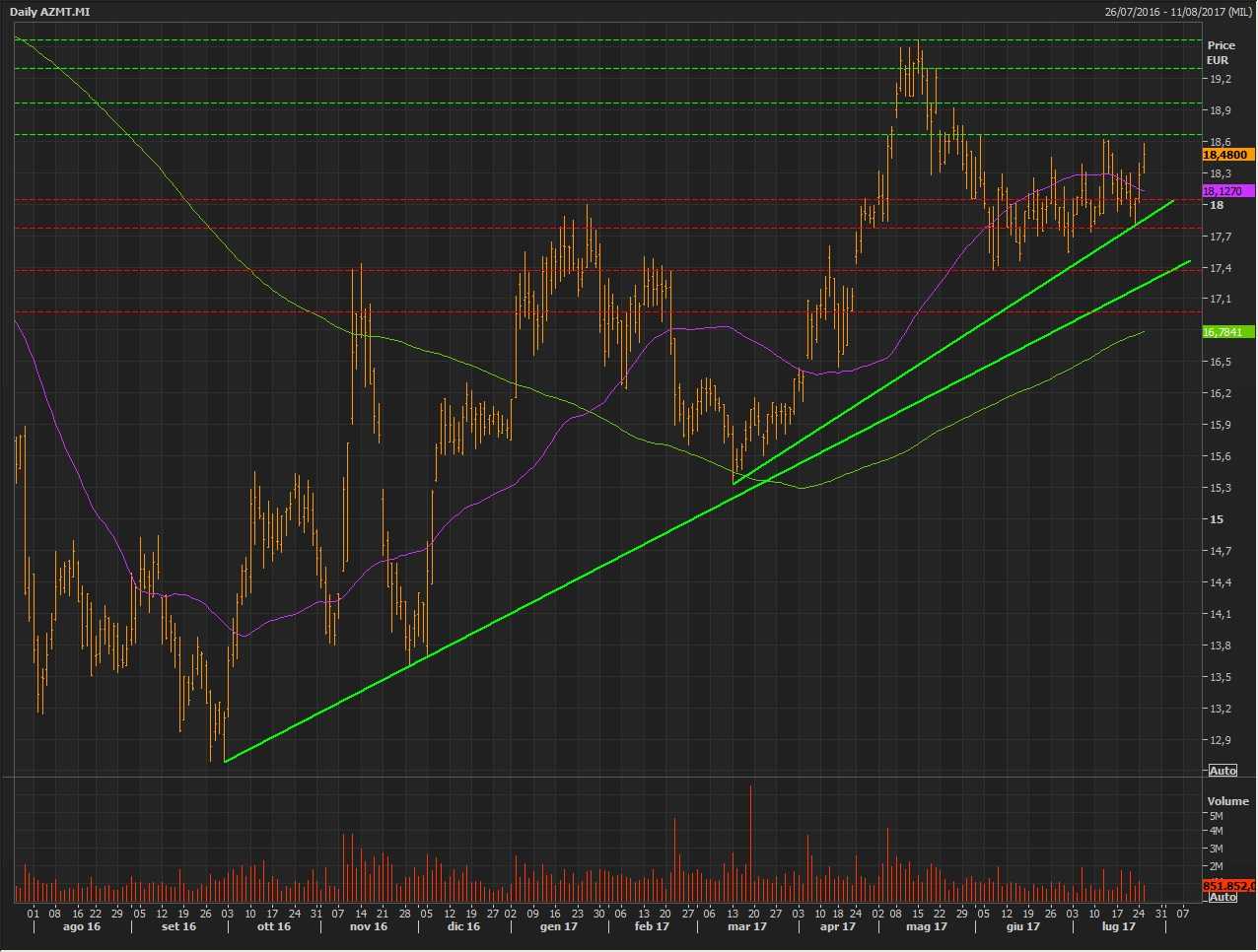Click the 18,6 price axis value
1258x952 pixels.
pos(1220,142)
